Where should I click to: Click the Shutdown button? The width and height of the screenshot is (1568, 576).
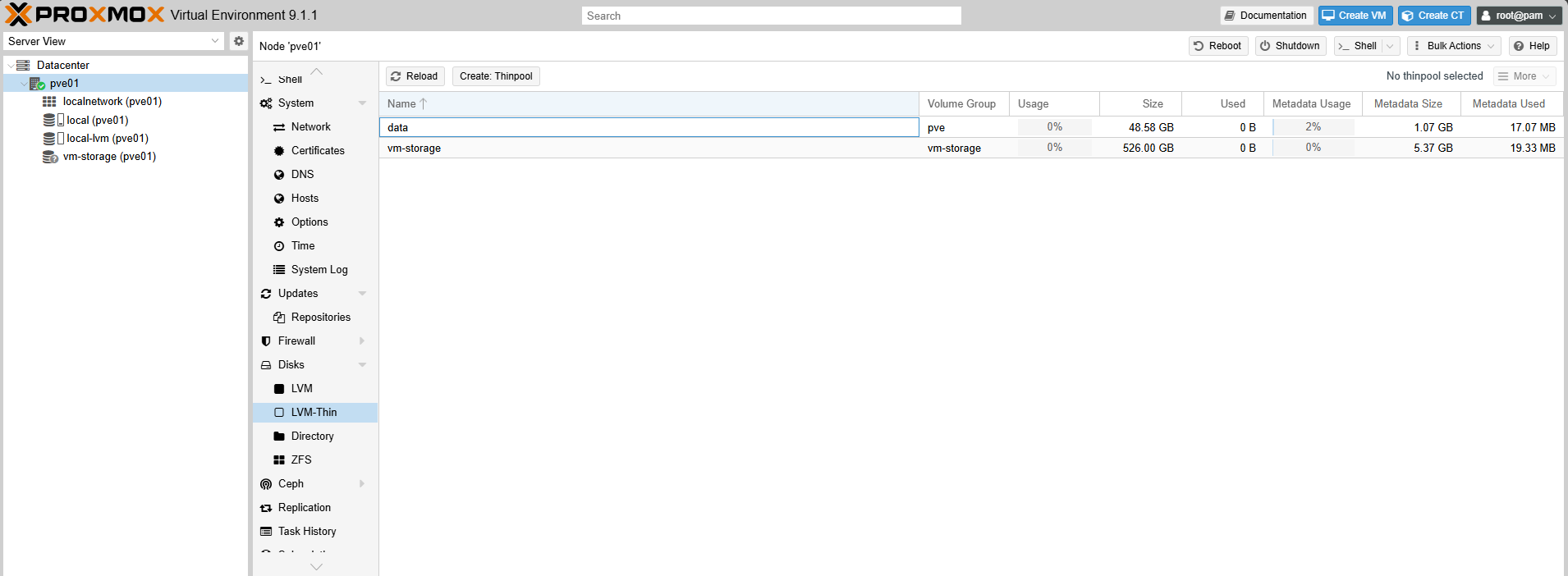pos(1291,46)
